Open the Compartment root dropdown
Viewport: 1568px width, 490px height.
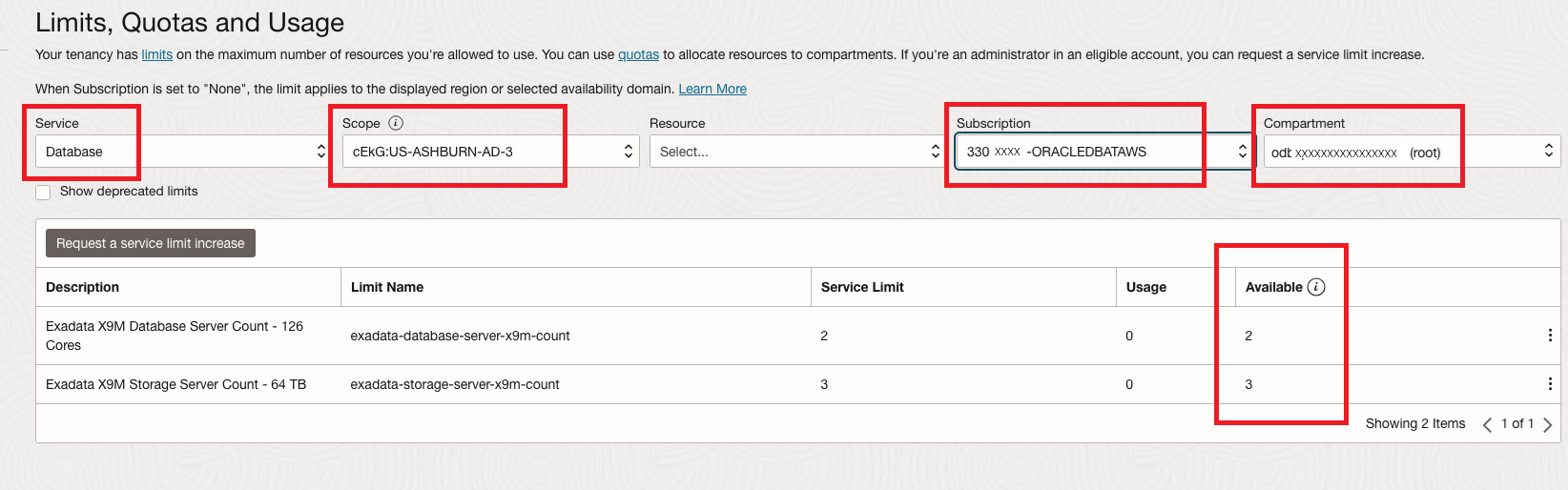[1410, 152]
